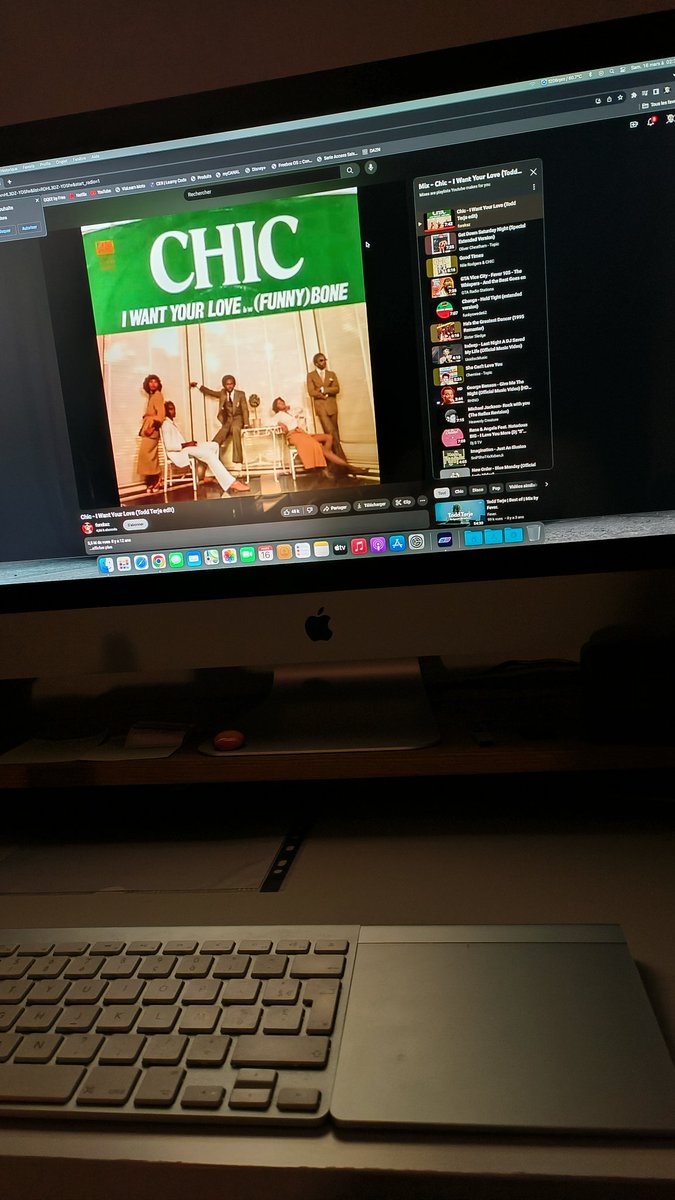675x1200 pixels.
Task: Open Apple TV in the Dock
Action: coord(340,549)
